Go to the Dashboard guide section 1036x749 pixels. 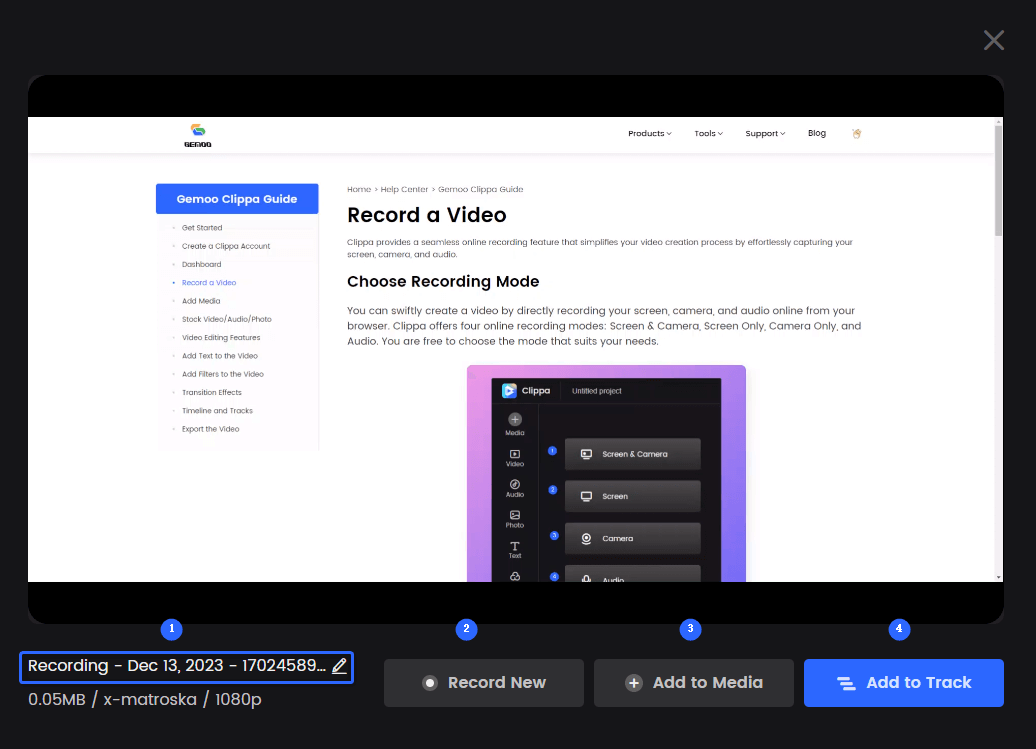[x=202, y=264]
